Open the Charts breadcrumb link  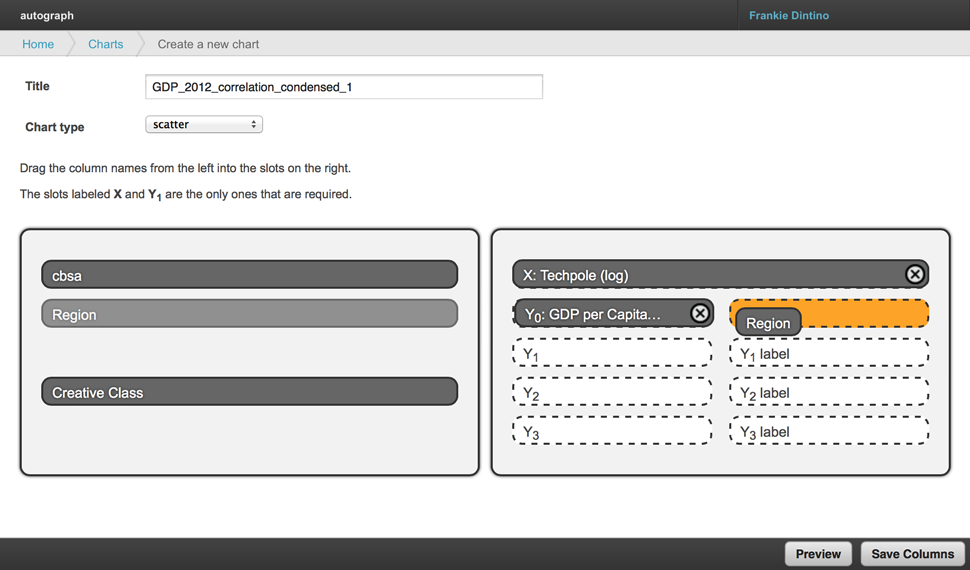pos(105,44)
